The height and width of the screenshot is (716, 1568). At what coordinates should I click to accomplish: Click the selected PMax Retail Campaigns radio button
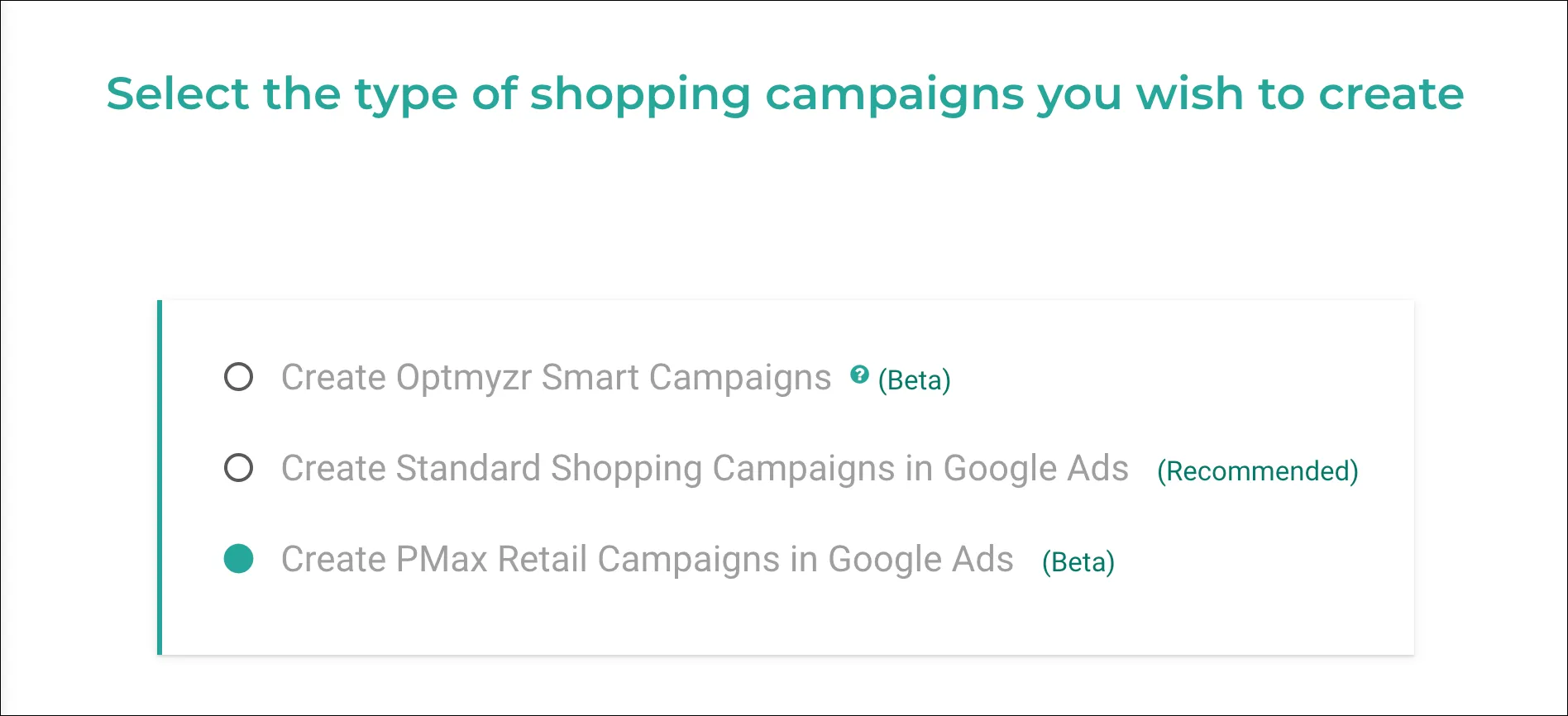(238, 559)
